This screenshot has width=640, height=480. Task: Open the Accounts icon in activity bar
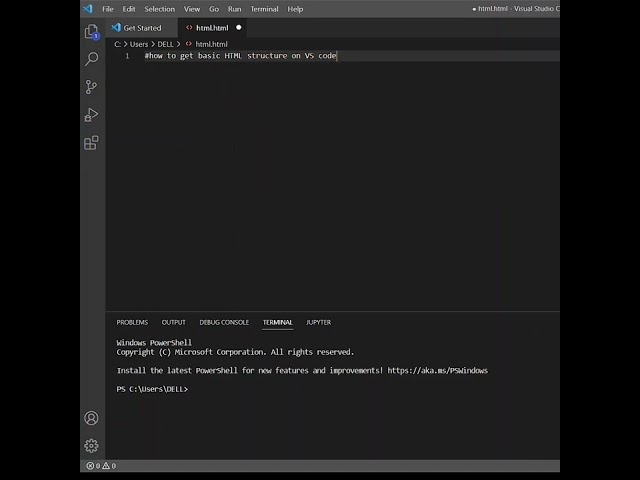tap(91, 418)
